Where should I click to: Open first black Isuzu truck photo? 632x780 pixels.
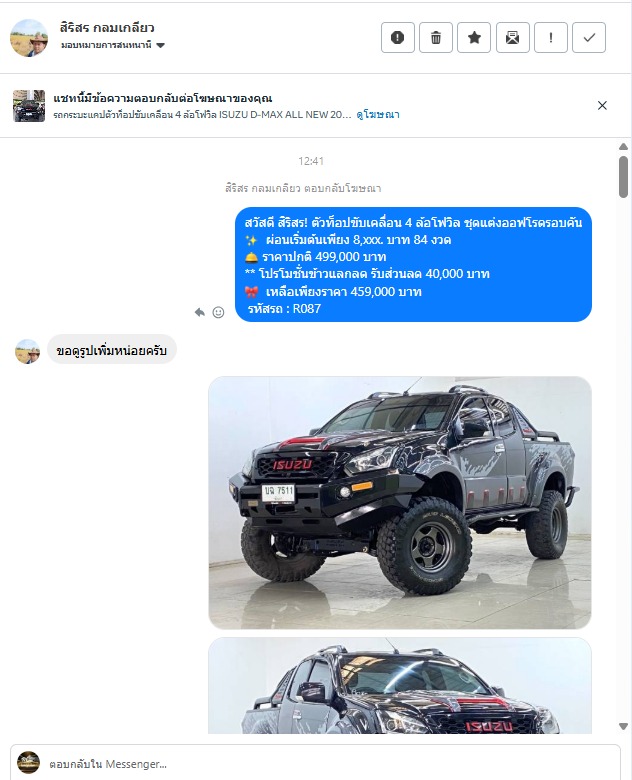pyautogui.click(x=400, y=502)
